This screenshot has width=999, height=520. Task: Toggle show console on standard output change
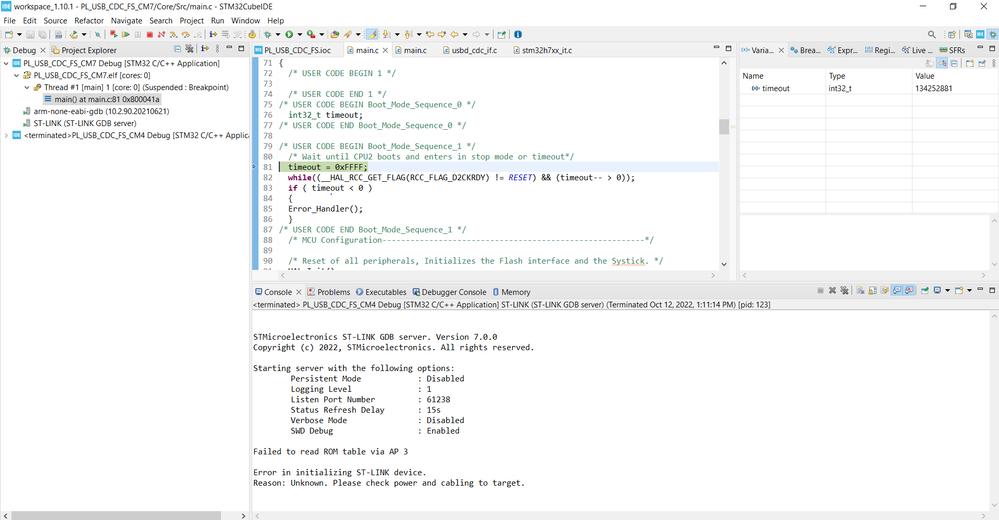[x=897, y=291]
